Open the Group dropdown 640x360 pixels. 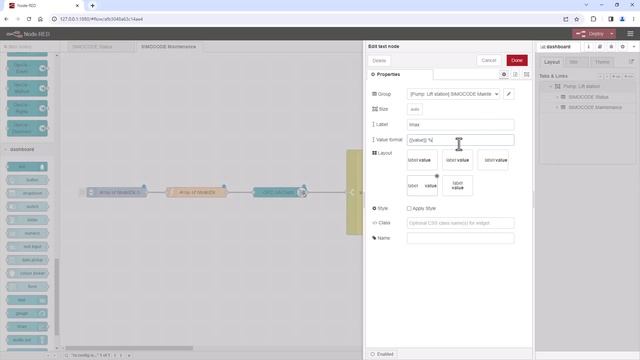[x=453, y=94]
